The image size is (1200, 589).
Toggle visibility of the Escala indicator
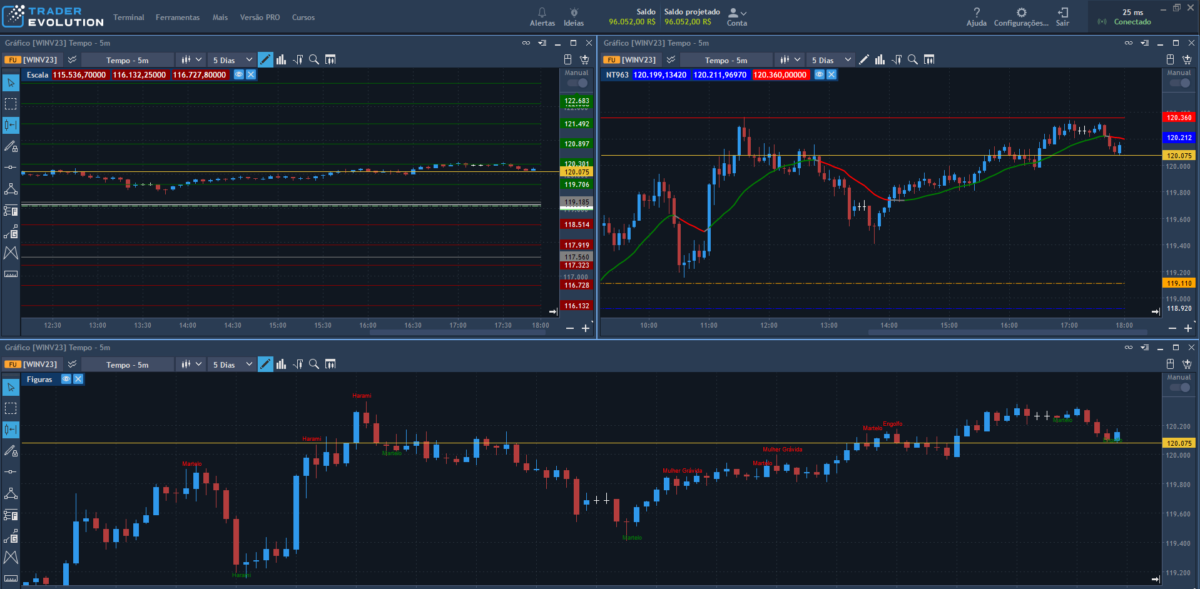[x=239, y=75]
